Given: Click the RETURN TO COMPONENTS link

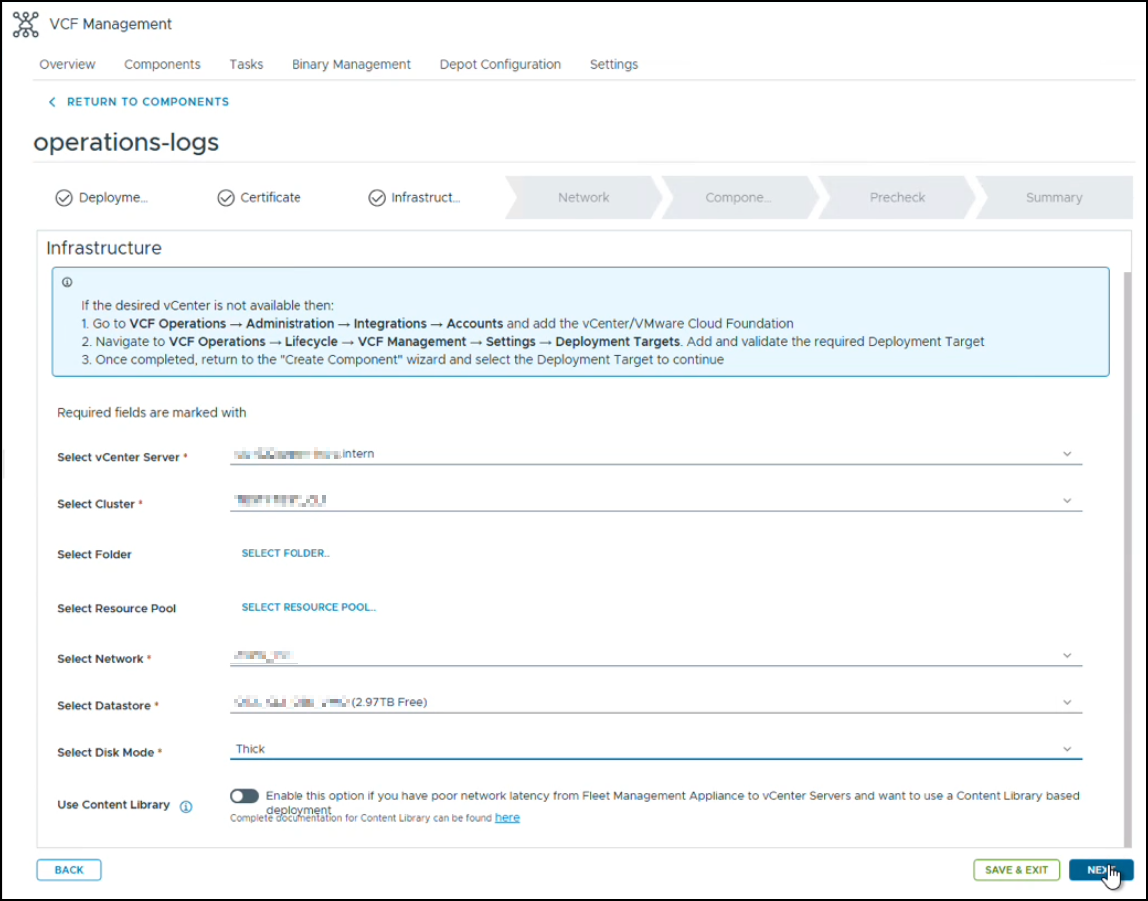Looking at the screenshot, I should (148, 102).
